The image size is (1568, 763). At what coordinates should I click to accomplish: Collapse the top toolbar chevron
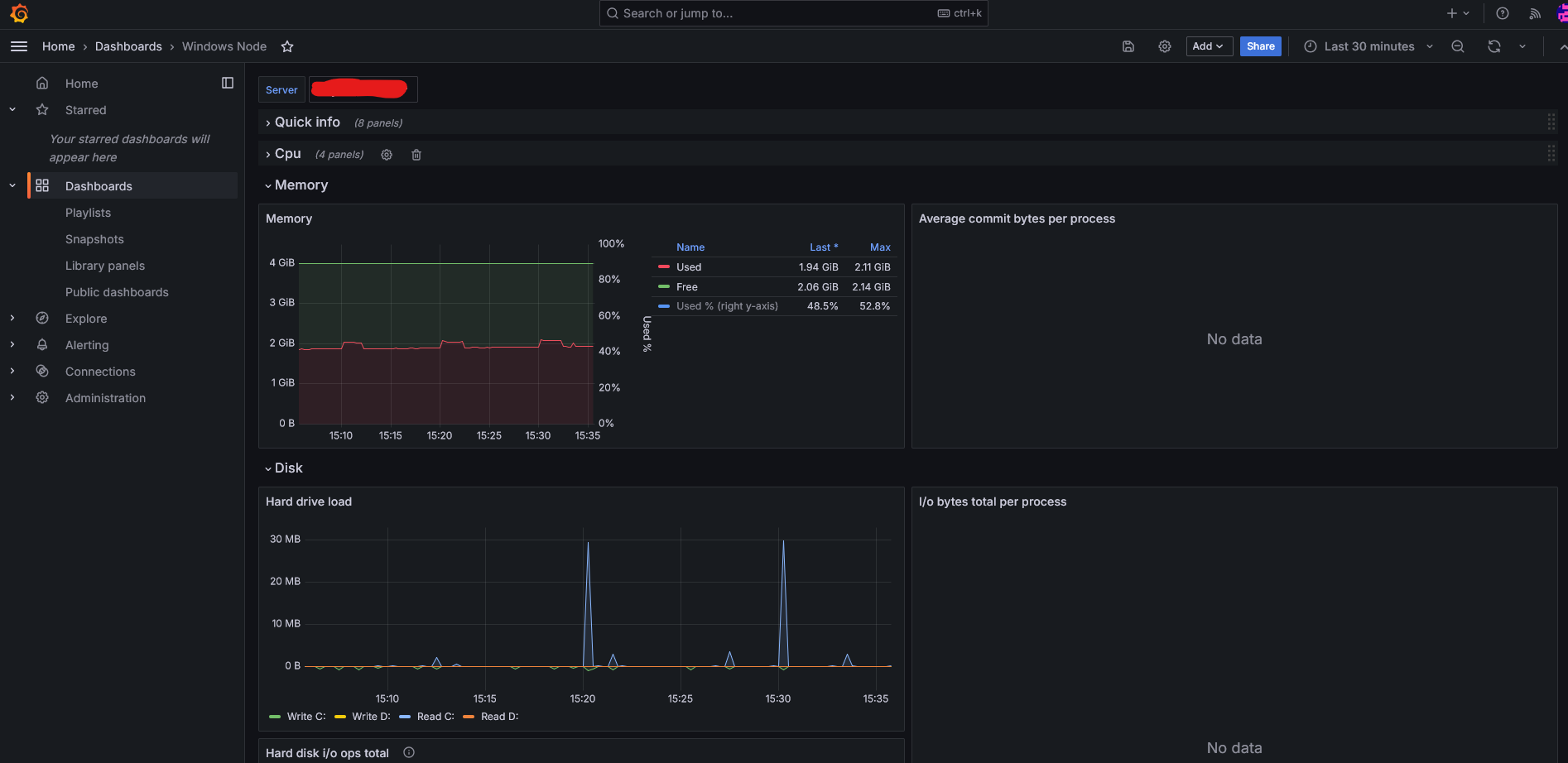(1562, 47)
